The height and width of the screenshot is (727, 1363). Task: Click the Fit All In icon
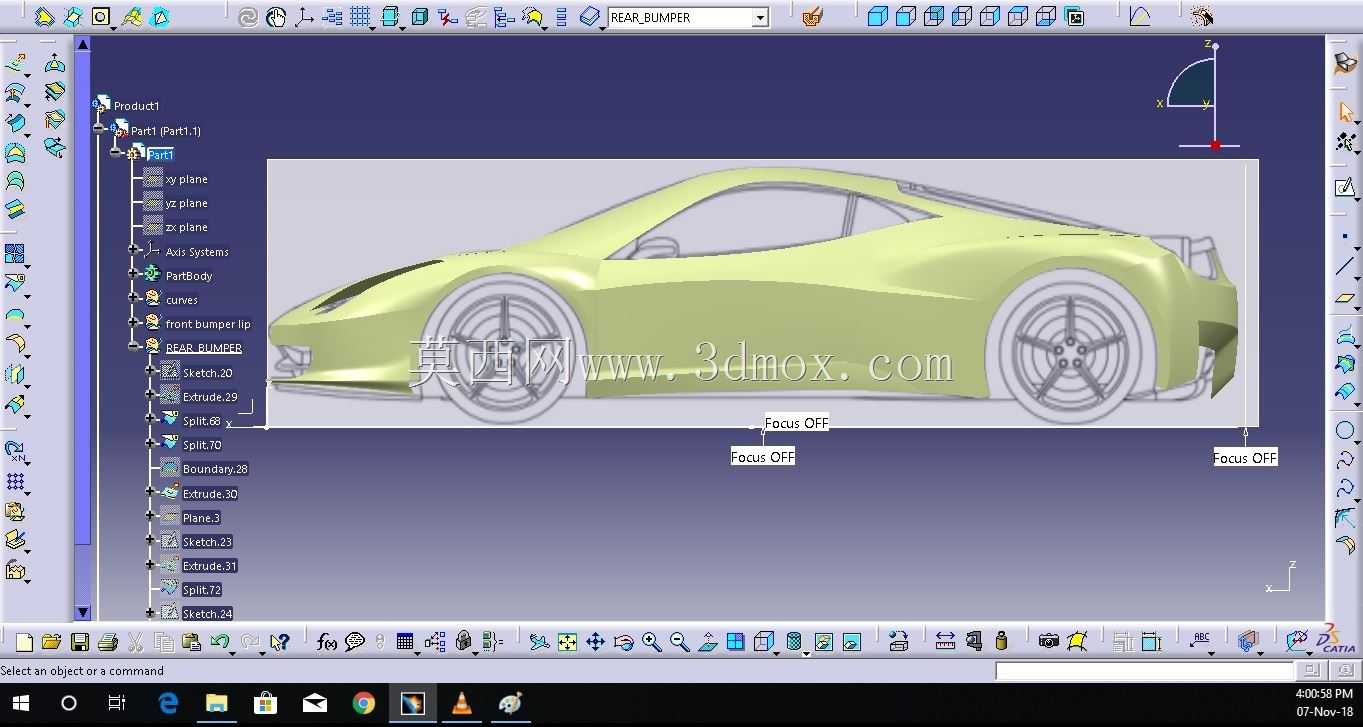tap(567, 642)
